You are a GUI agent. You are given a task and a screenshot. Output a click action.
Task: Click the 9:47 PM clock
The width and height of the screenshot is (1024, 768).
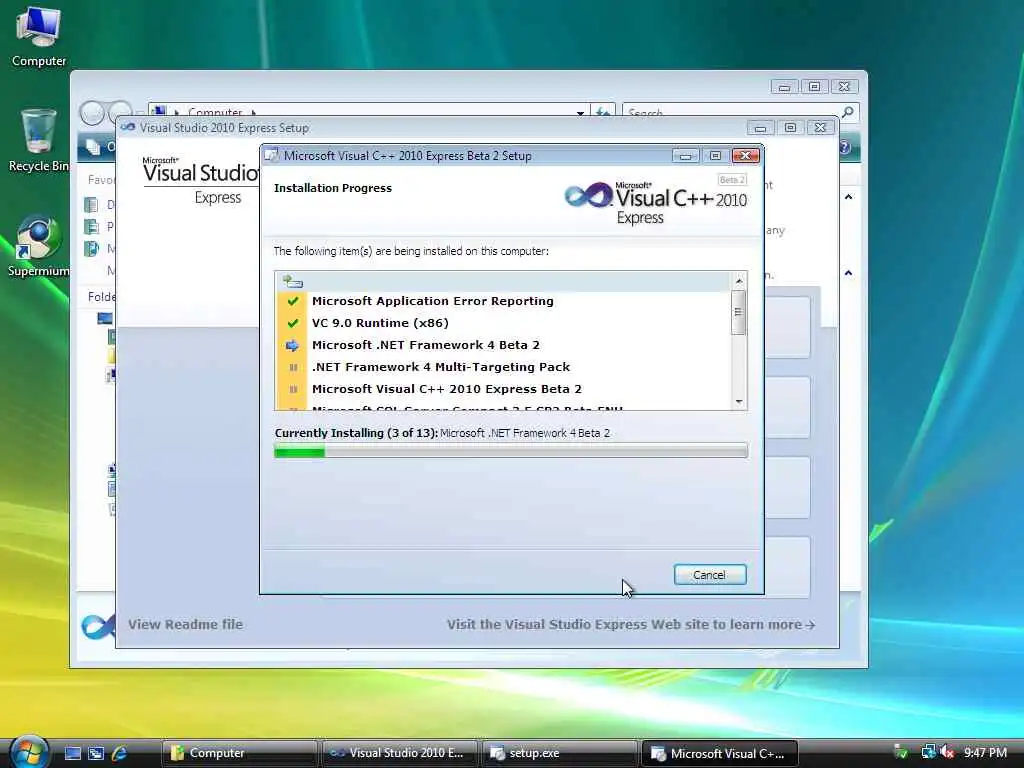click(x=985, y=753)
